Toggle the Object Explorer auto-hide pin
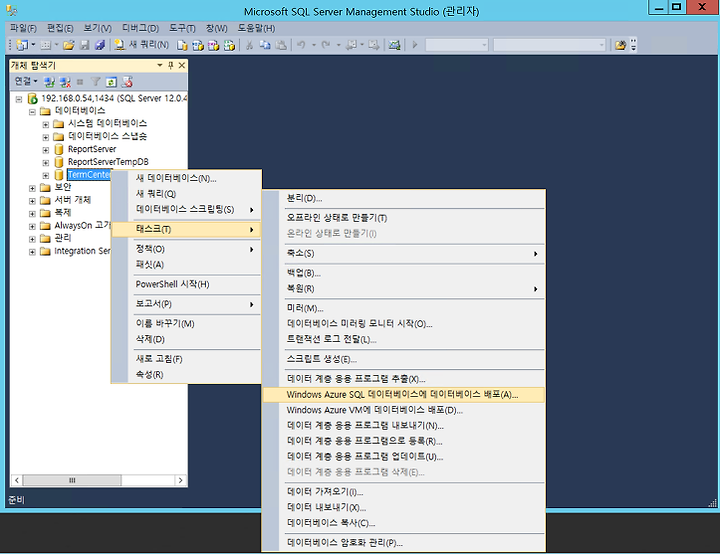720x554 pixels. point(171,66)
